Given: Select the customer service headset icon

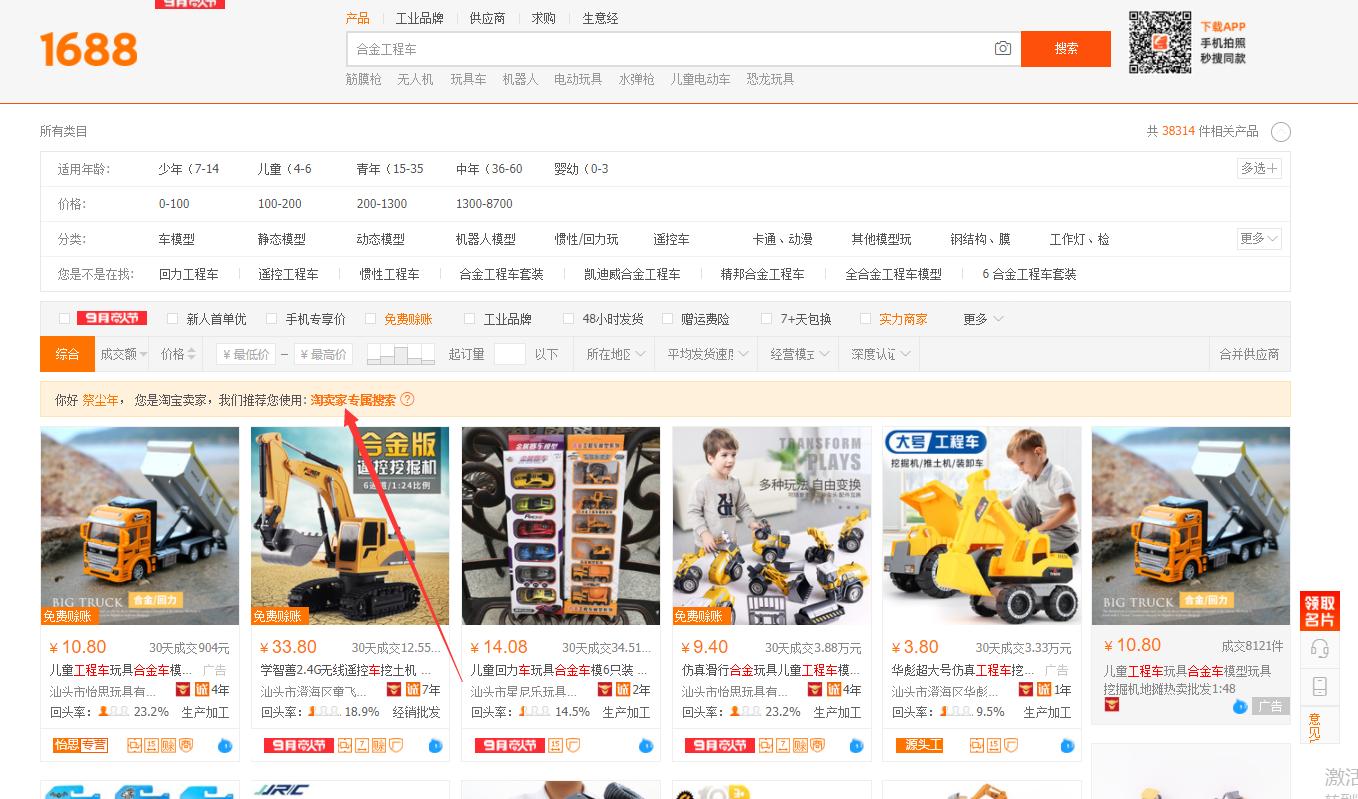Looking at the screenshot, I should pos(1319,648).
